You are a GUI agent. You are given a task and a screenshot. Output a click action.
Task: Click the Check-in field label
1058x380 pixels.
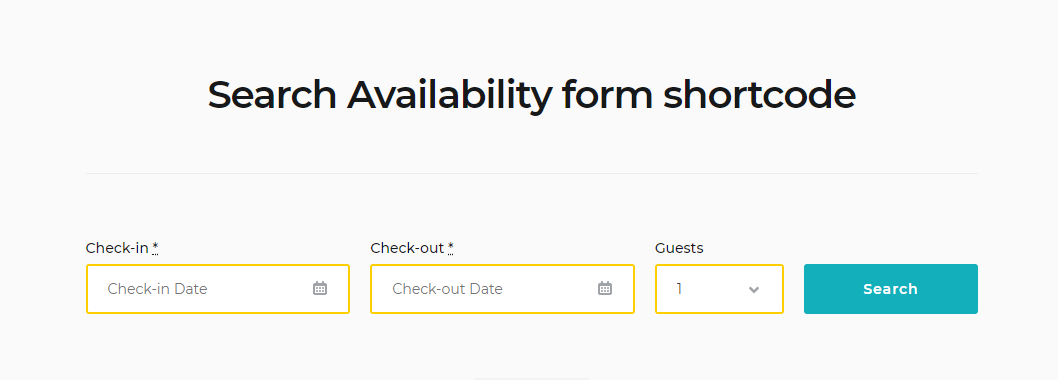pos(117,248)
